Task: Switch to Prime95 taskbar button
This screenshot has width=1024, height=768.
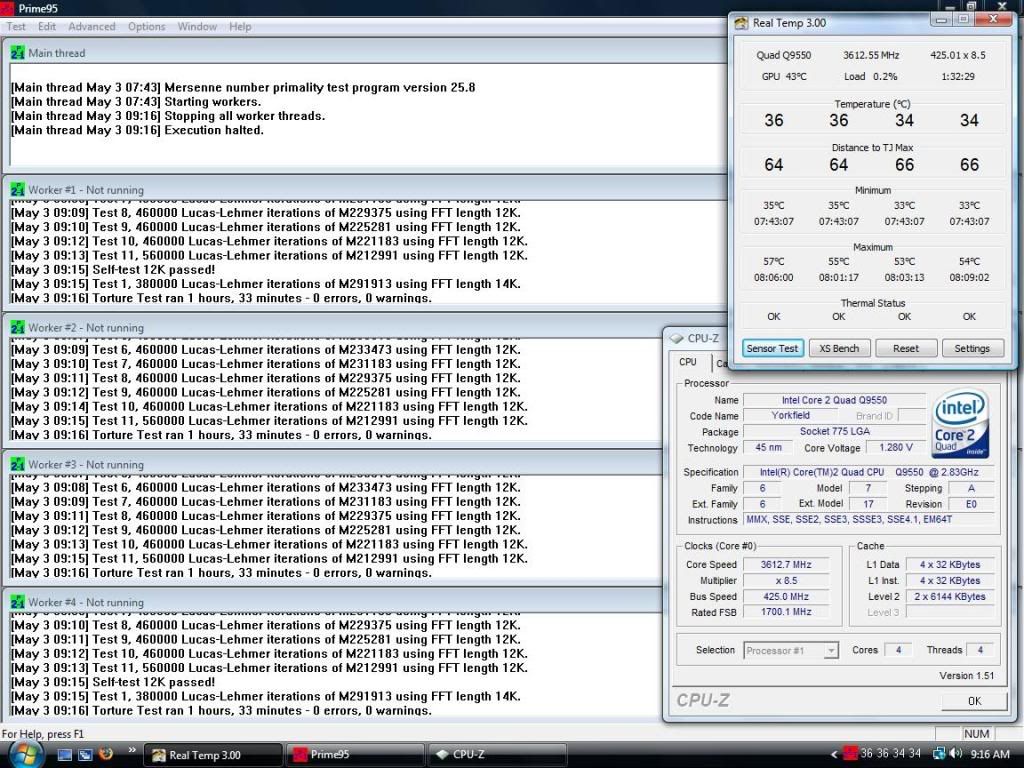Action: coord(355,755)
